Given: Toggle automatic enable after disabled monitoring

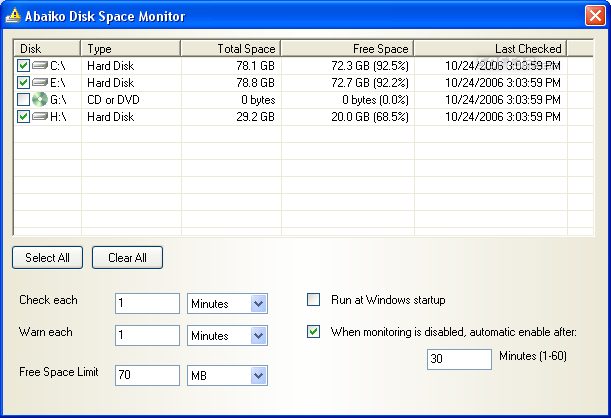Looking at the screenshot, I should (x=314, y=332).
